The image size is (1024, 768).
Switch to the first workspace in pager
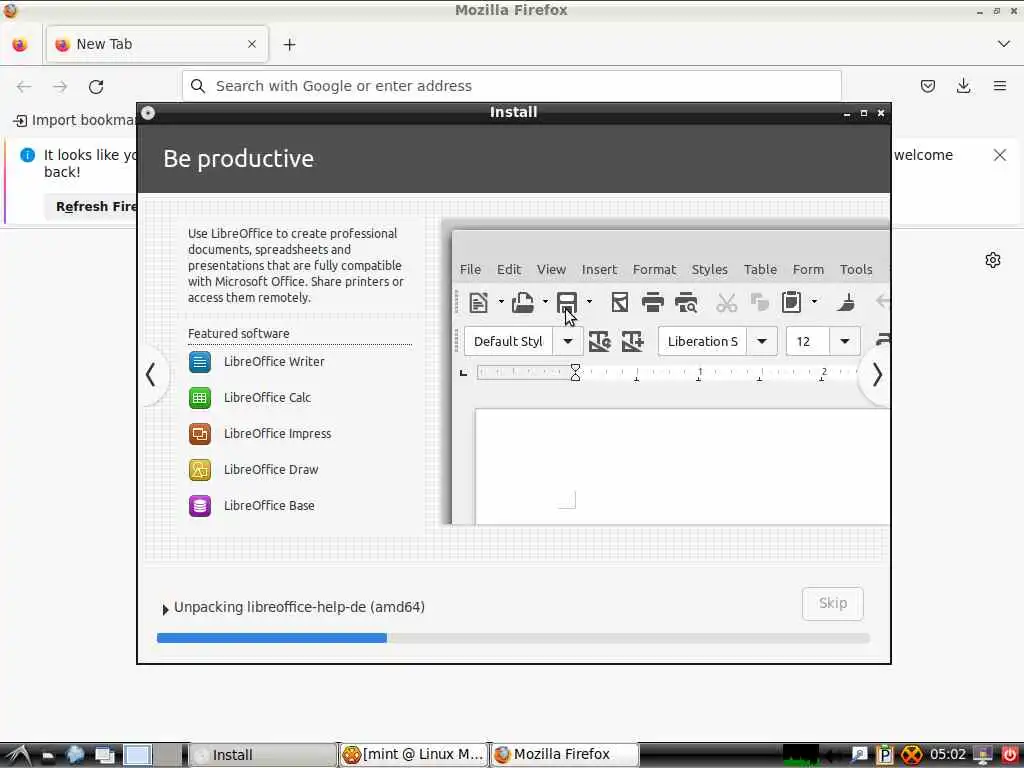click(x=138, y=756)
